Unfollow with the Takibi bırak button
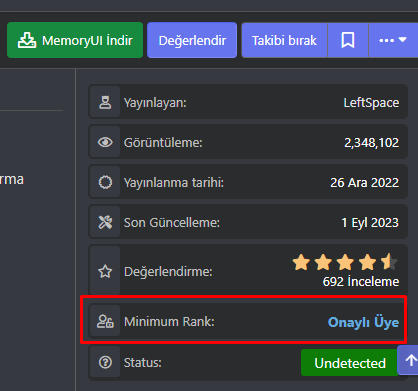This screenshot has width=418, height=391. pos(284,40)
